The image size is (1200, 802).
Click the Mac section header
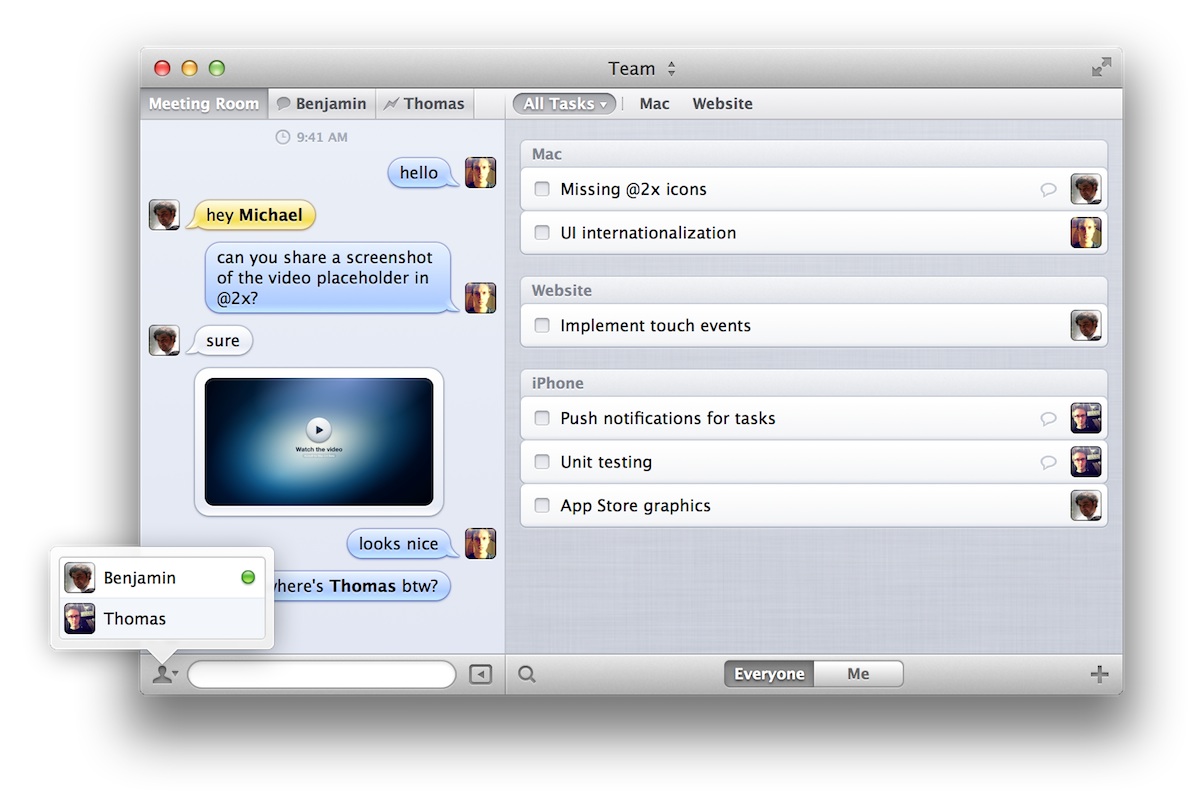tap(814, 154)
